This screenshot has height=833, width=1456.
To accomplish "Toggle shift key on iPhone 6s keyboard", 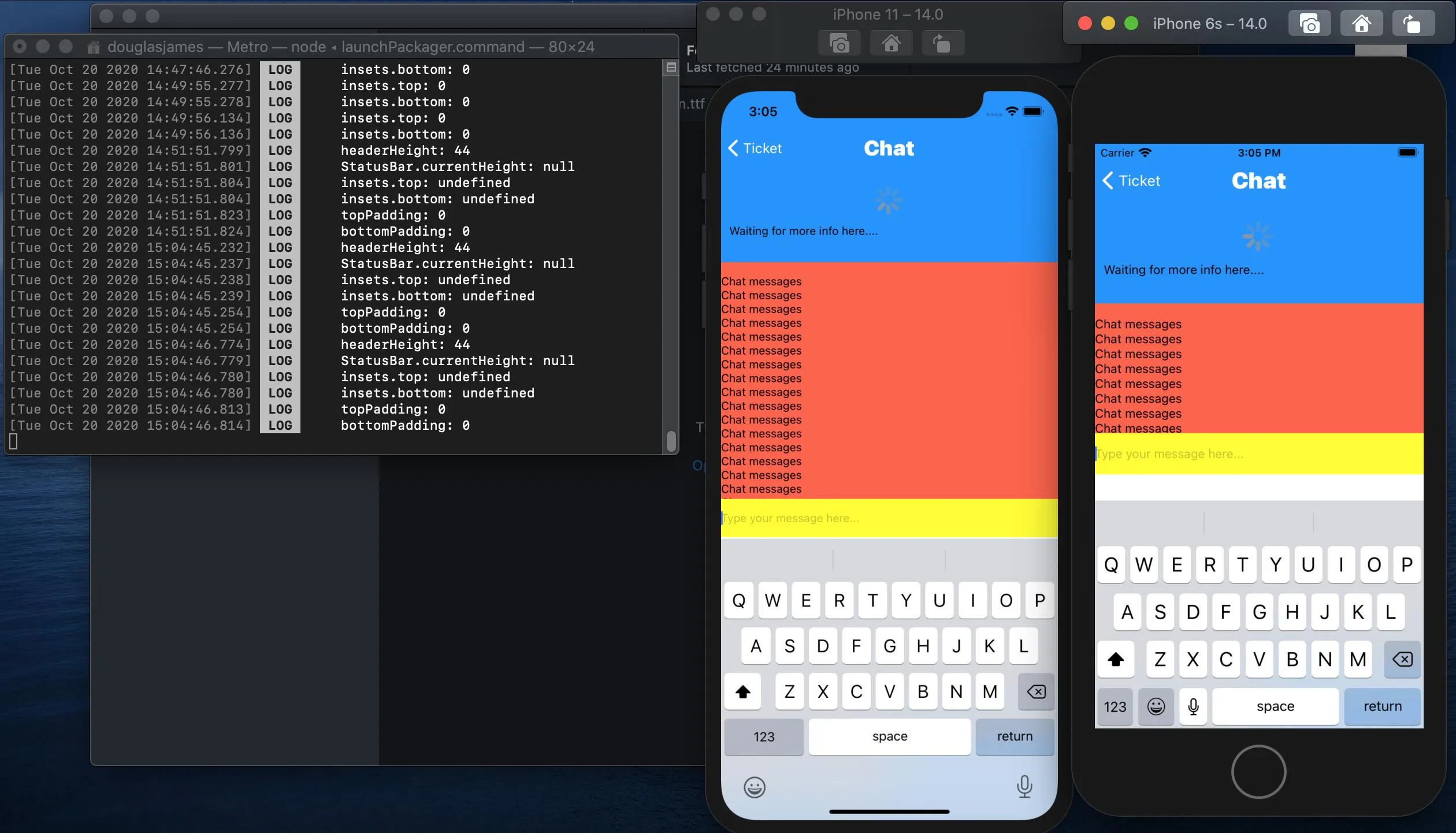I will (x=1116, y=659).
